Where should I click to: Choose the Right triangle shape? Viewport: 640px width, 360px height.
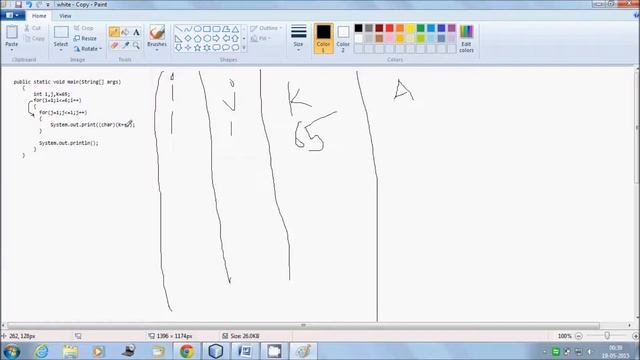(x=179, y=38)
